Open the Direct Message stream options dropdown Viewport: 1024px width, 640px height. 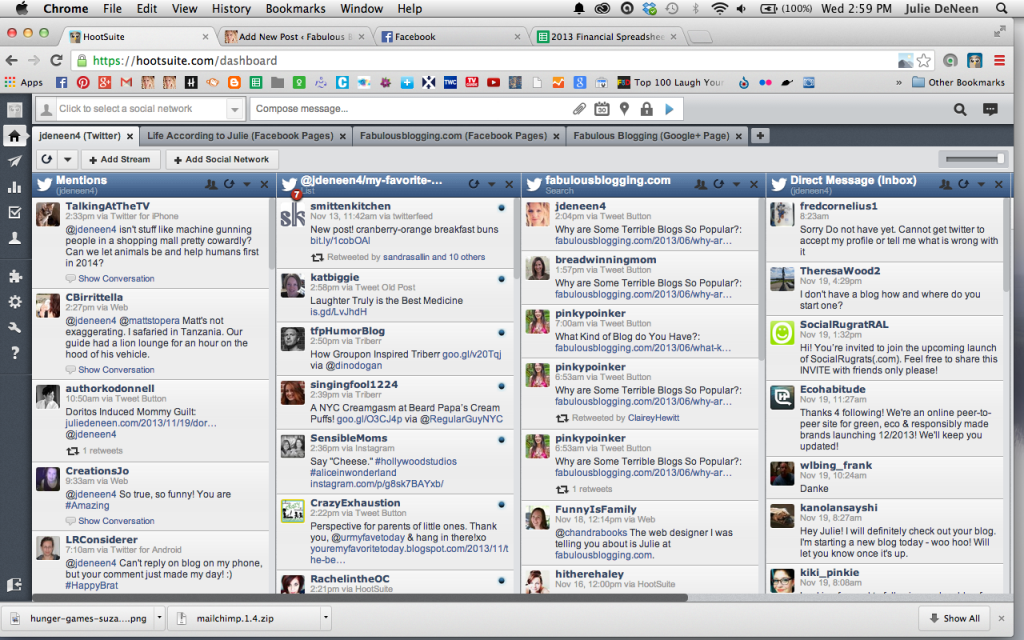981,184
